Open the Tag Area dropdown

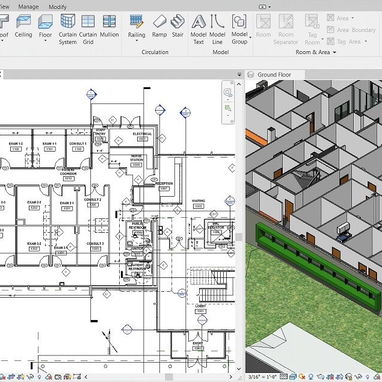366,42
